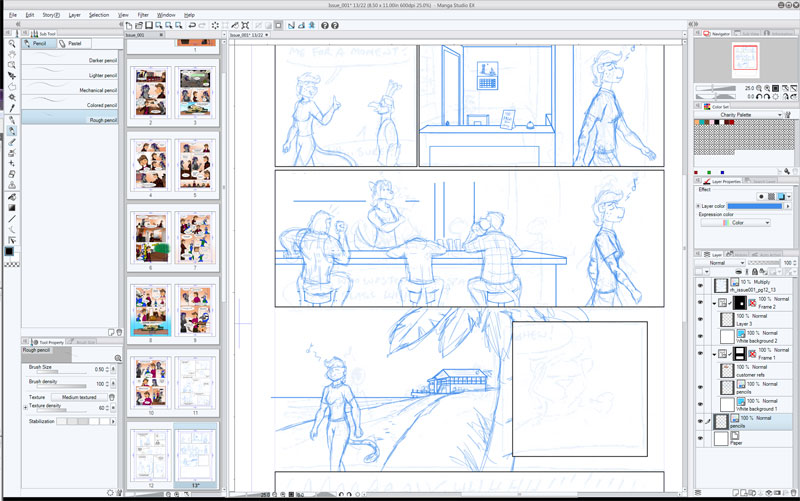800x501 pixels.
Task: Click trash icon in Sub Tool panel
Action: click(x=119, y=332)
